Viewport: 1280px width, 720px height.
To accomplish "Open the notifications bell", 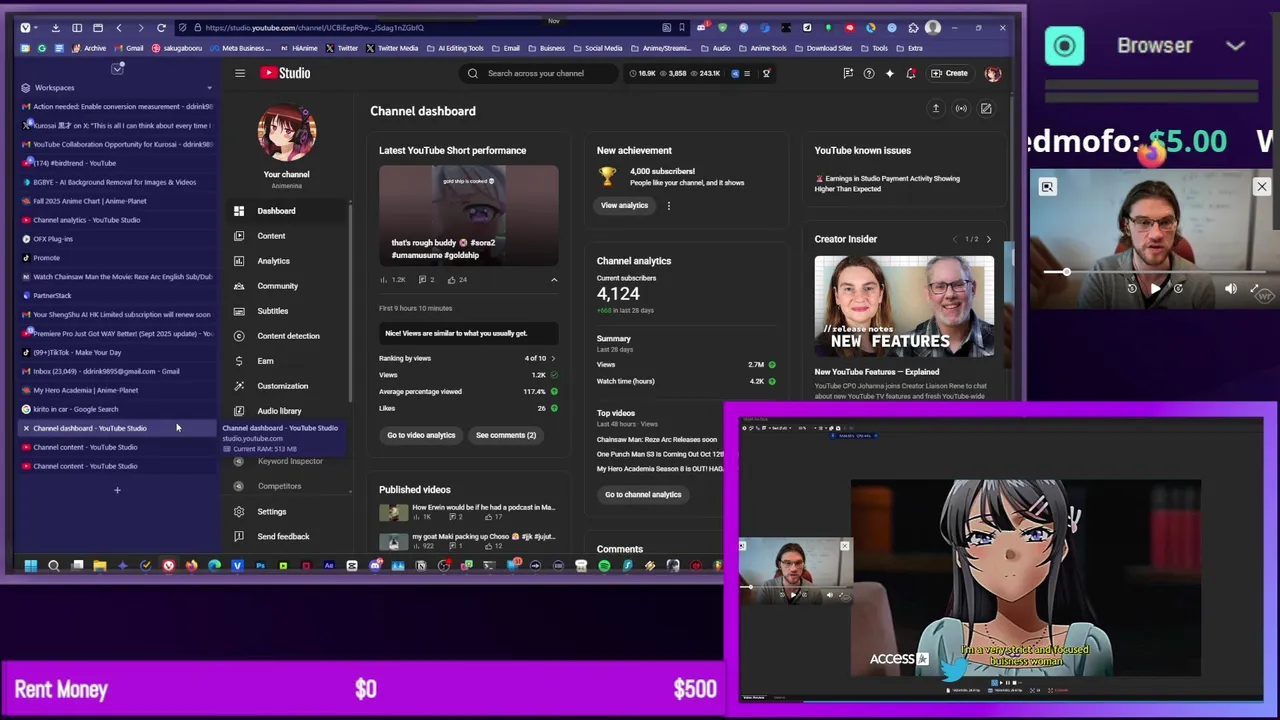I will (911, 73).
